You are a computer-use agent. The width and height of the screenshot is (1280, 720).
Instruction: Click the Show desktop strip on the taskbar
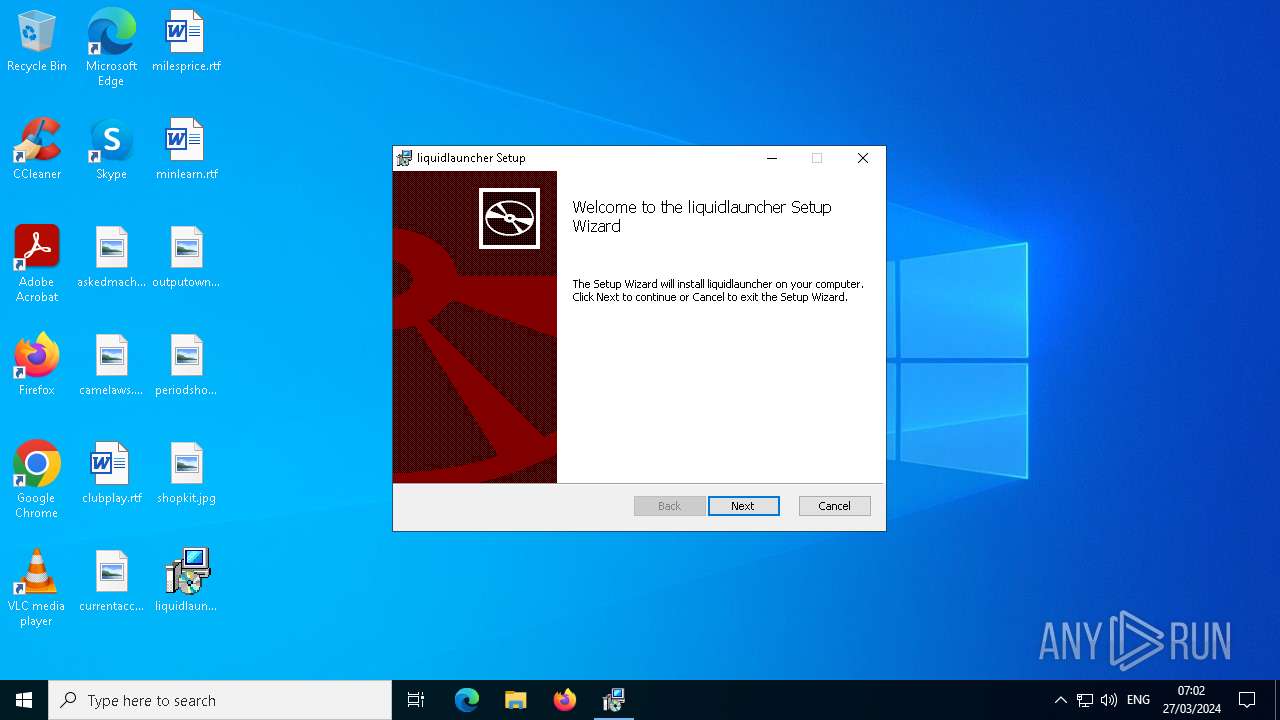click(x=1277, y=700)
